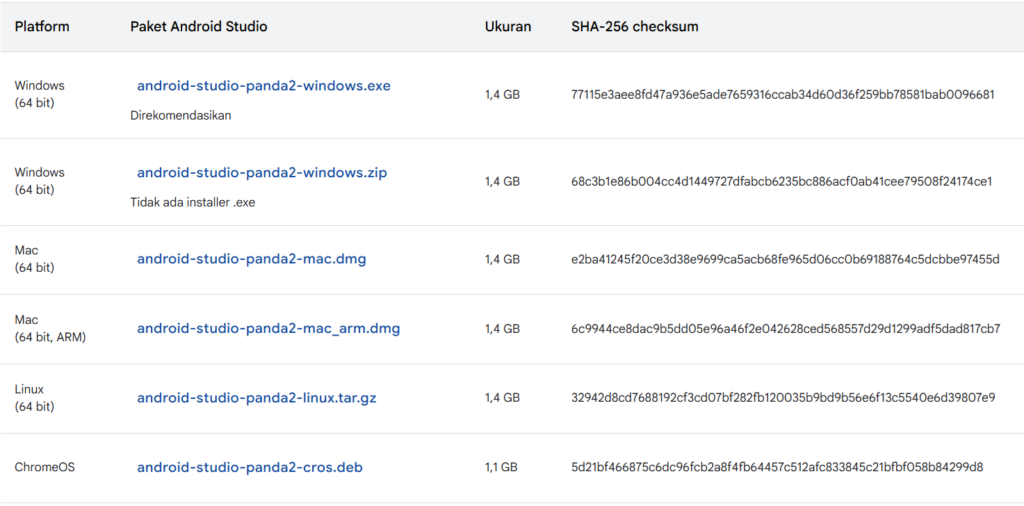Select the Ukuran column header
Viewport: 1024px width, 506px height.
point(508,27)
